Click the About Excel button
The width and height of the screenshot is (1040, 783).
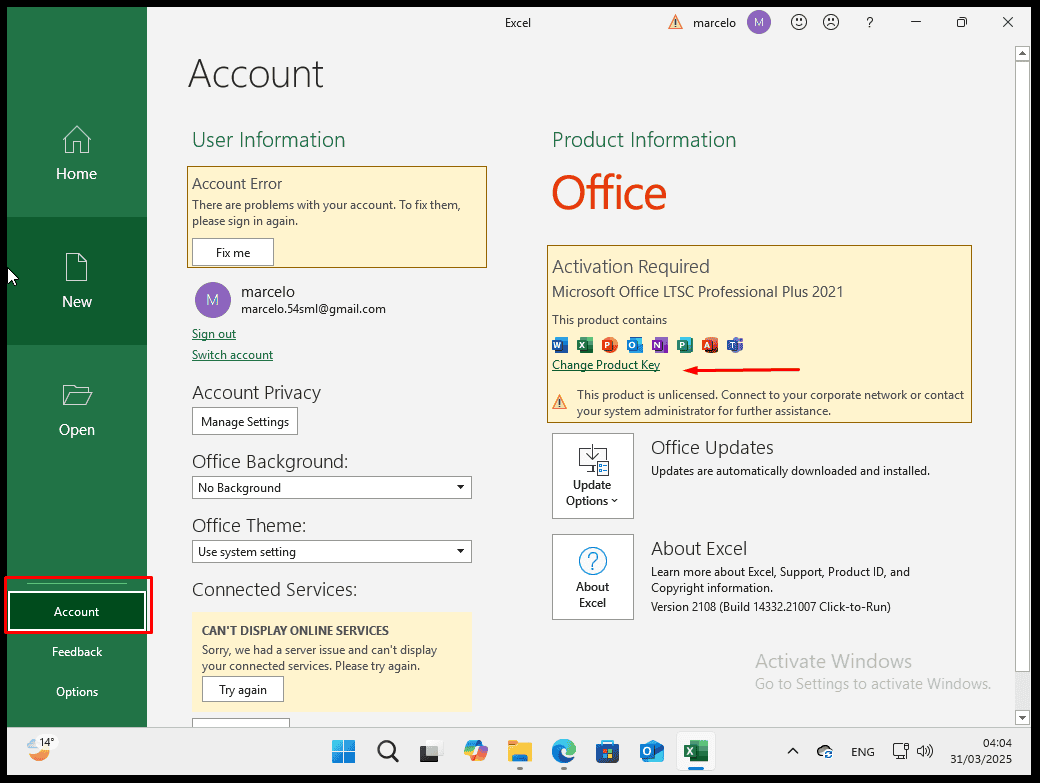click(x=592, y=577)
